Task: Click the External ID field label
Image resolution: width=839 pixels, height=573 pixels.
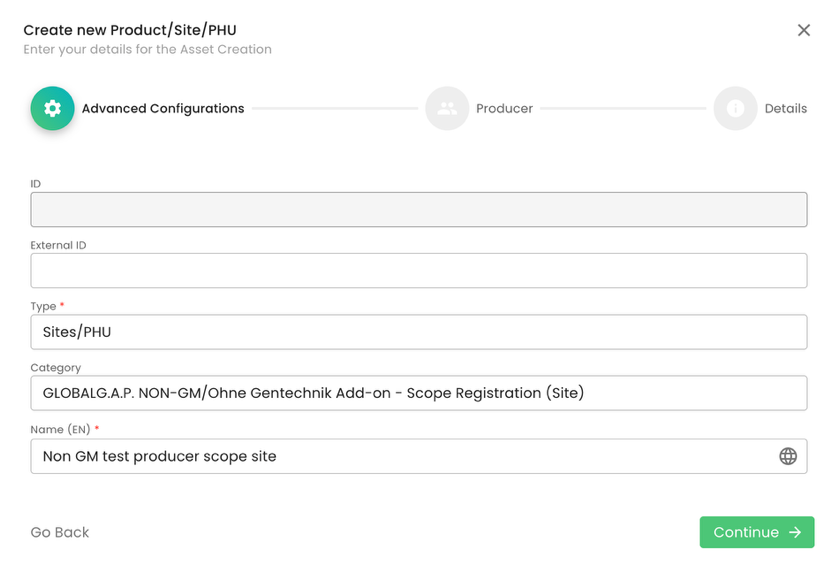Action: (58, 245)
